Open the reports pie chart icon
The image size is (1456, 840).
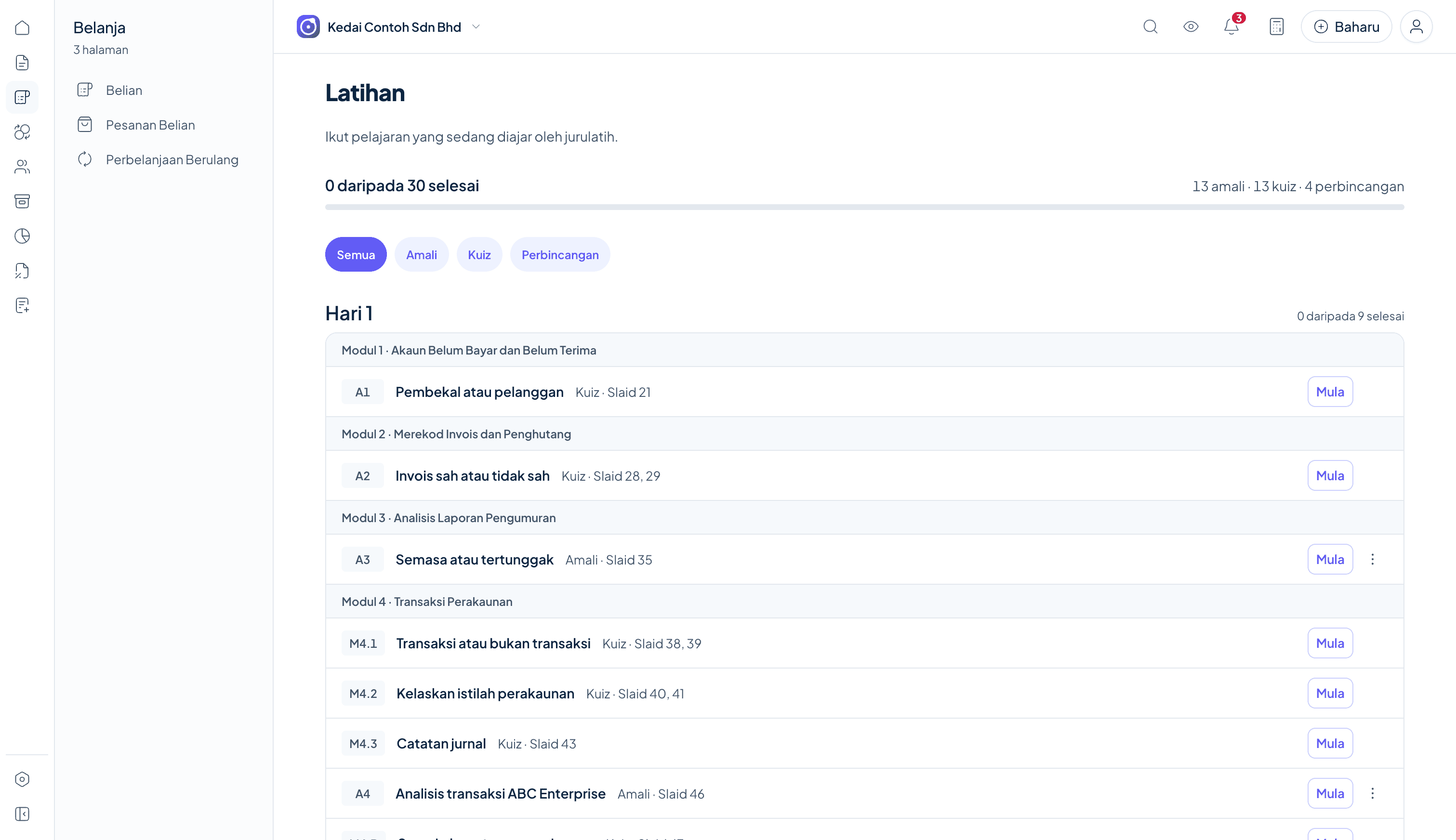point(22,236)
